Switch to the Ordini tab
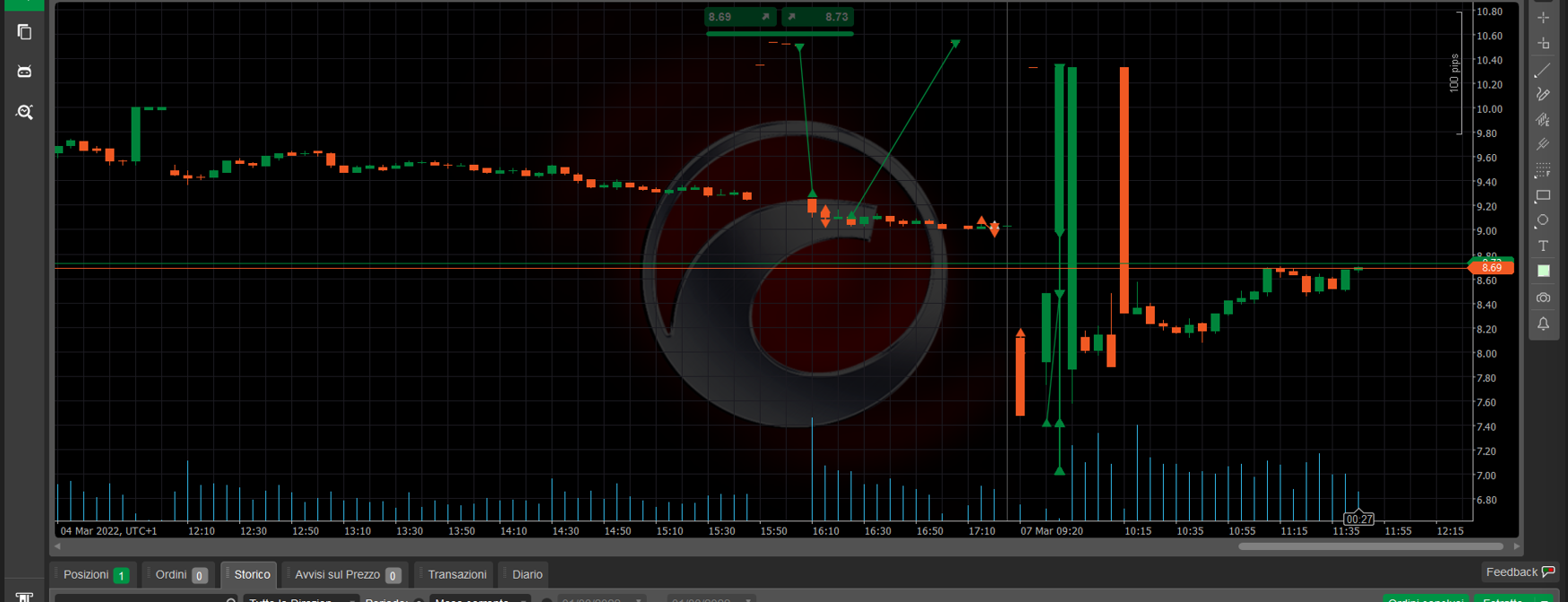Image resolution: width=1568 pixels, height=602 pixels. pos(180,574)
